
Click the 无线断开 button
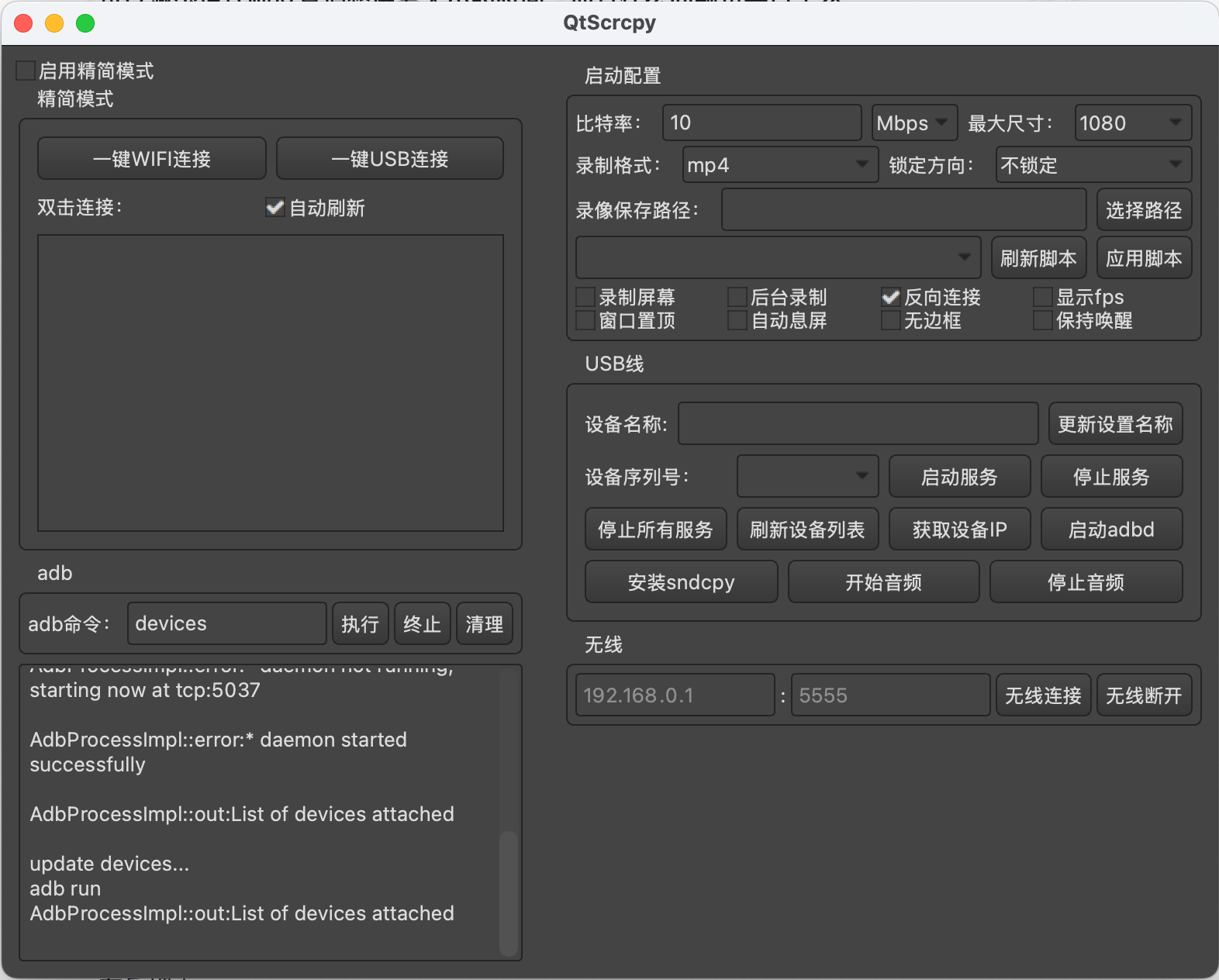click(x=1145, y=695)
